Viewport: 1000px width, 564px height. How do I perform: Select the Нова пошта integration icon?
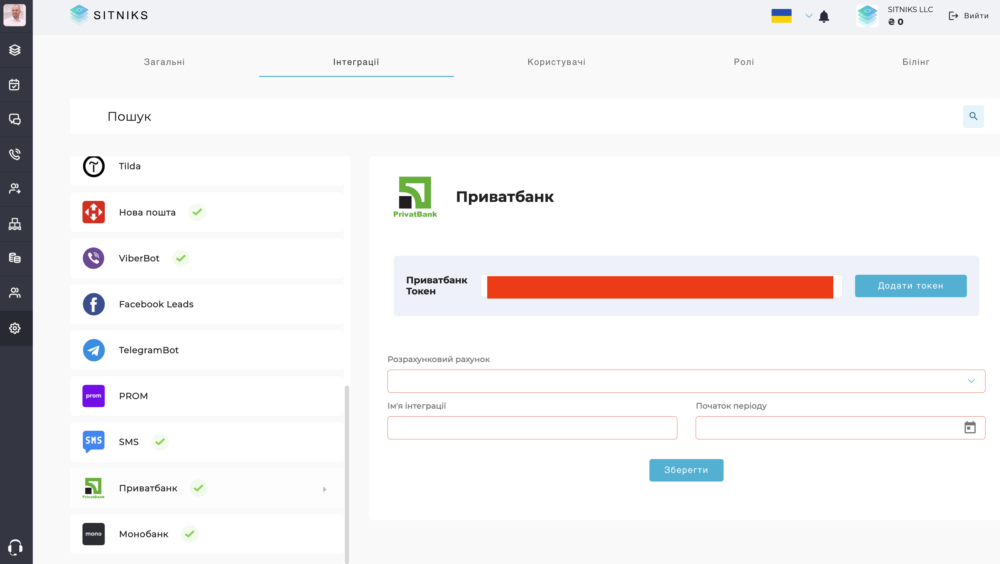(94, 212)
